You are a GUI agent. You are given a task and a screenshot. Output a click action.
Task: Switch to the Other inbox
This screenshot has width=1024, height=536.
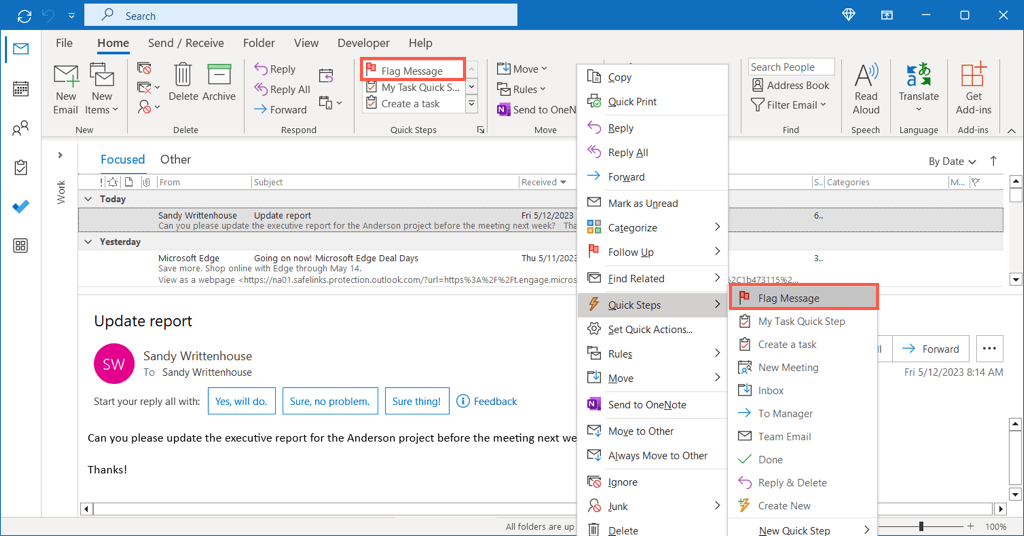click(175, 160)
